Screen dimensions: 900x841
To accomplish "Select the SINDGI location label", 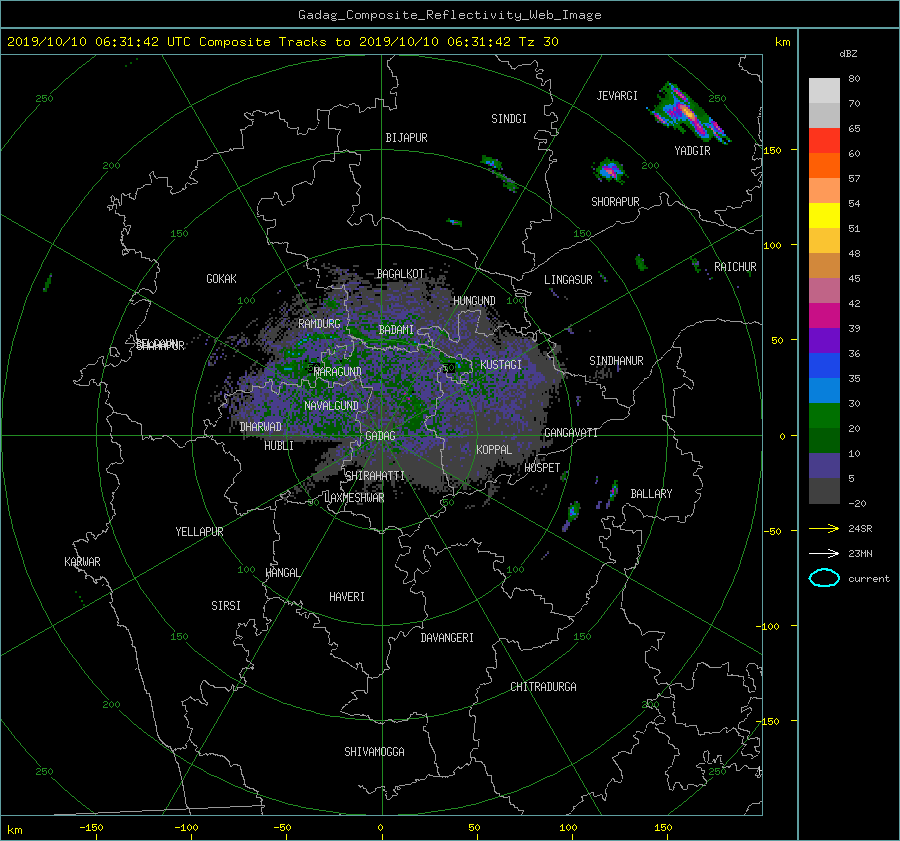I will (509, 119).
